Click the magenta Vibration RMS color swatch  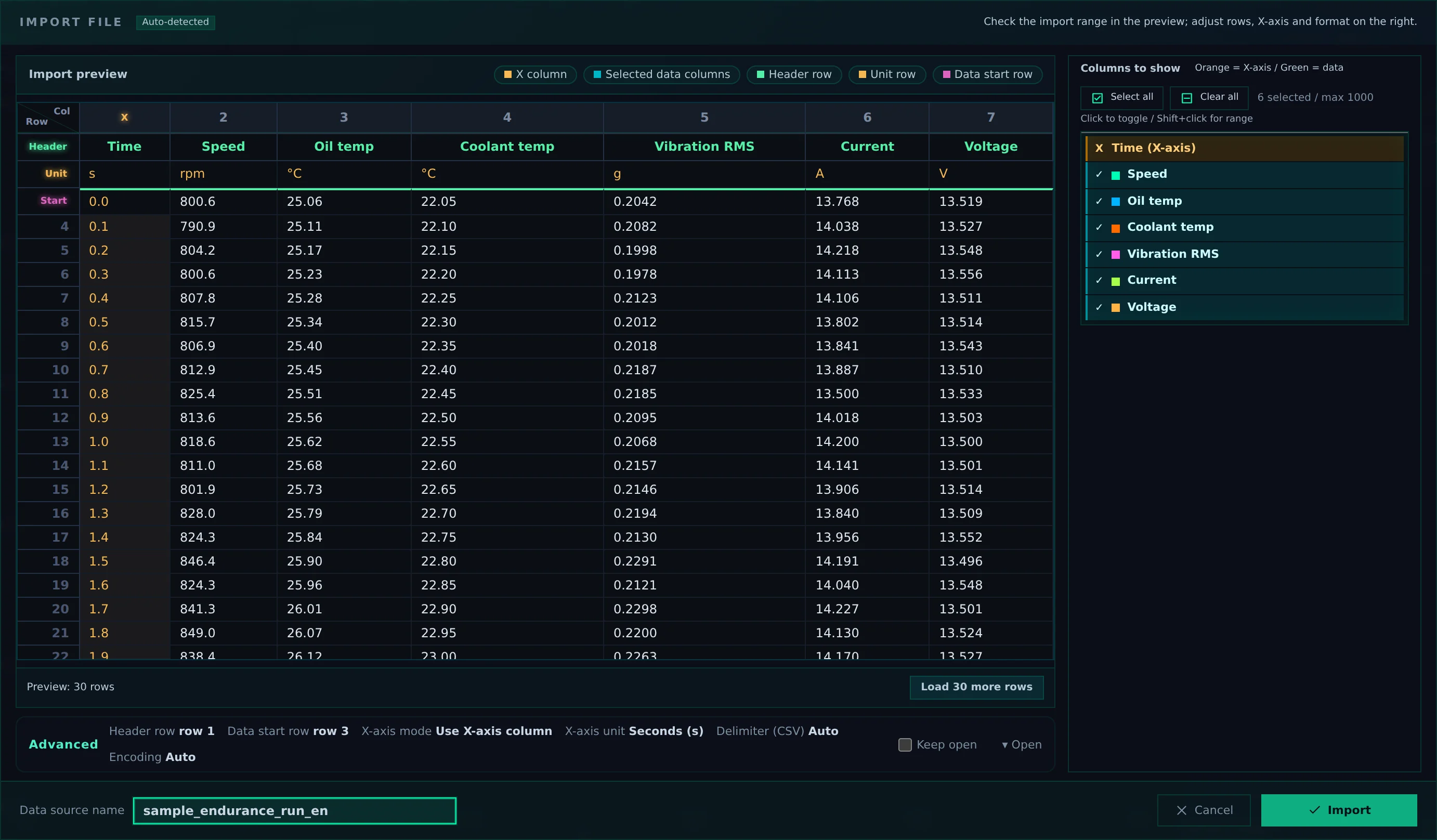[1115, 255]
